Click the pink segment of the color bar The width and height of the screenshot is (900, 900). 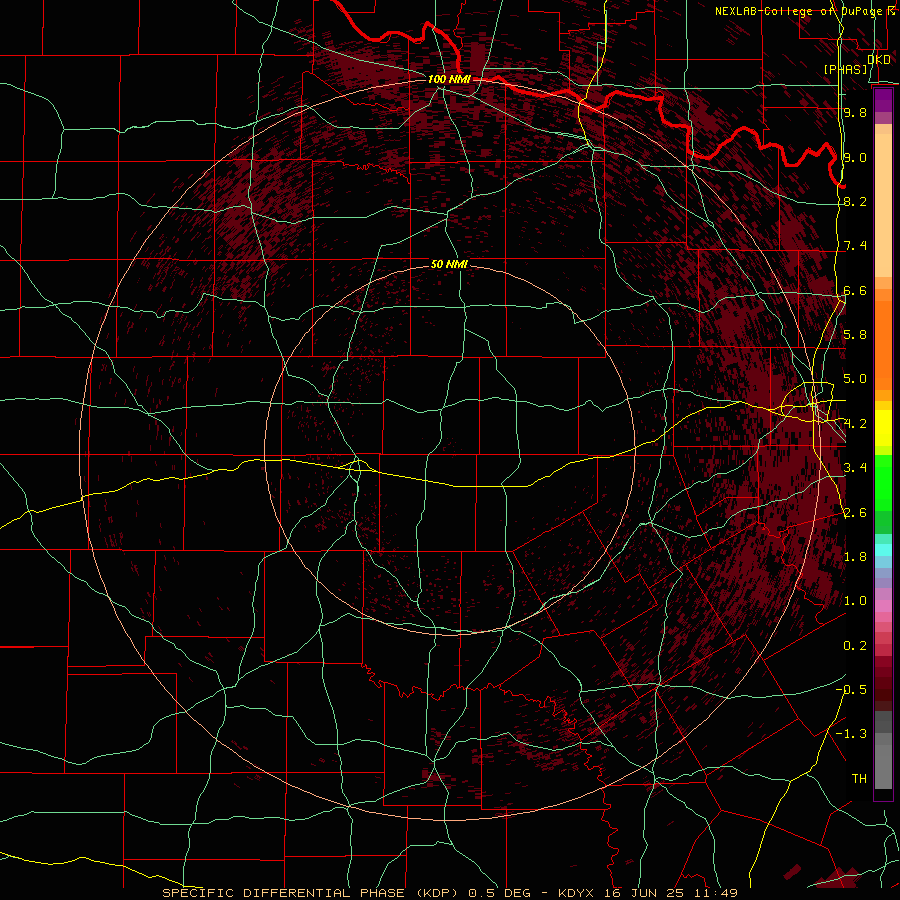[x=883, y=606]
